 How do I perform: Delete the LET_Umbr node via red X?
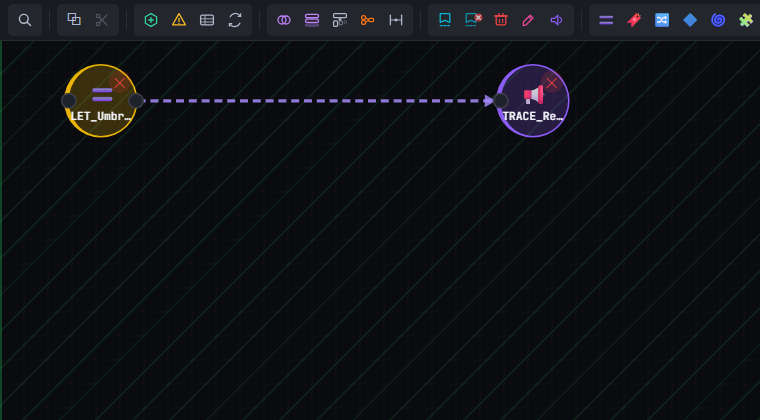pos(119,83)
